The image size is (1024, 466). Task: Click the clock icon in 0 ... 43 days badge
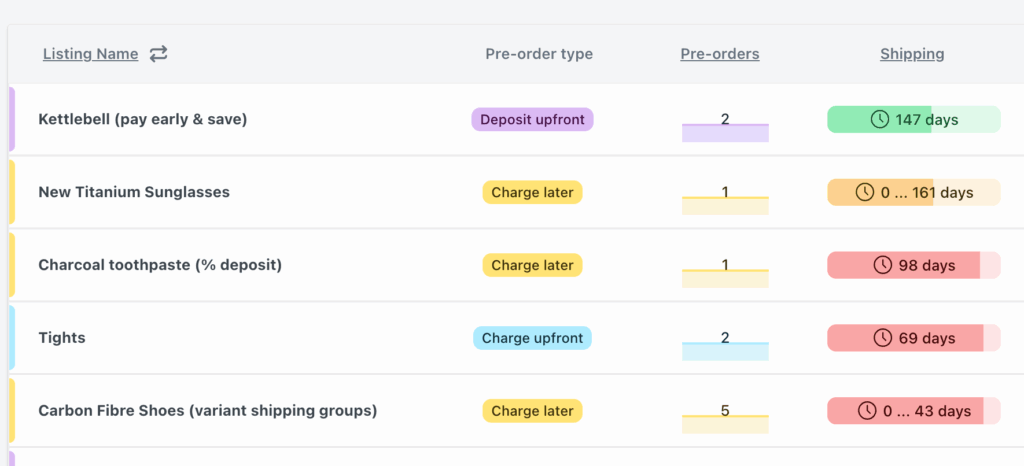tap(865, 411)
